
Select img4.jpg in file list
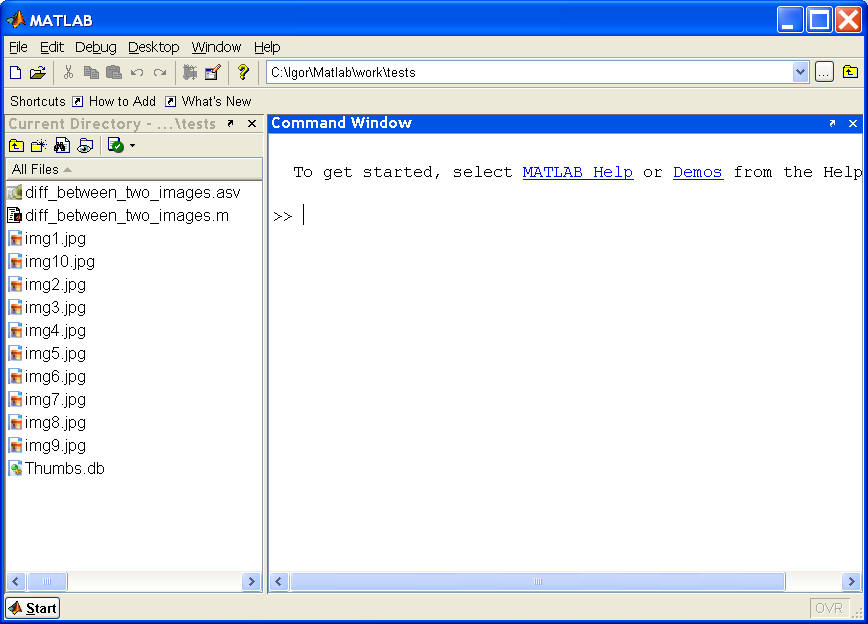55,331
